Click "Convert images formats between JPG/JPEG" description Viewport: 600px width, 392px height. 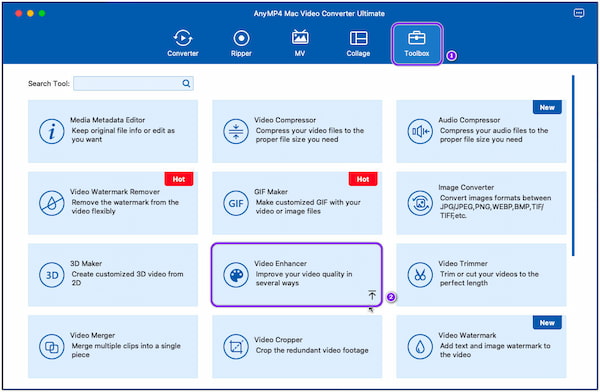coord(495,206)
